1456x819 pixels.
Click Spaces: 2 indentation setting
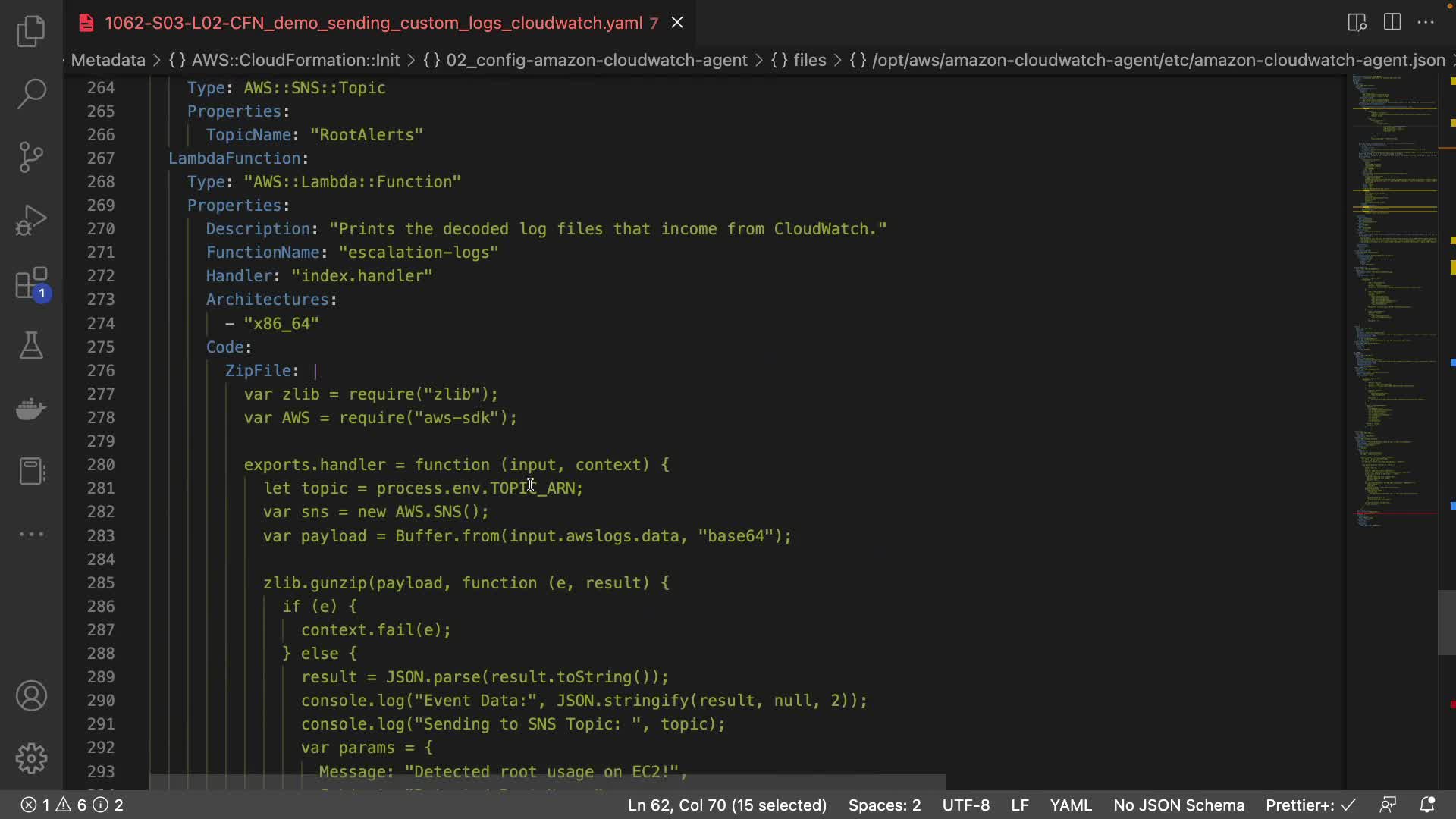884,805
